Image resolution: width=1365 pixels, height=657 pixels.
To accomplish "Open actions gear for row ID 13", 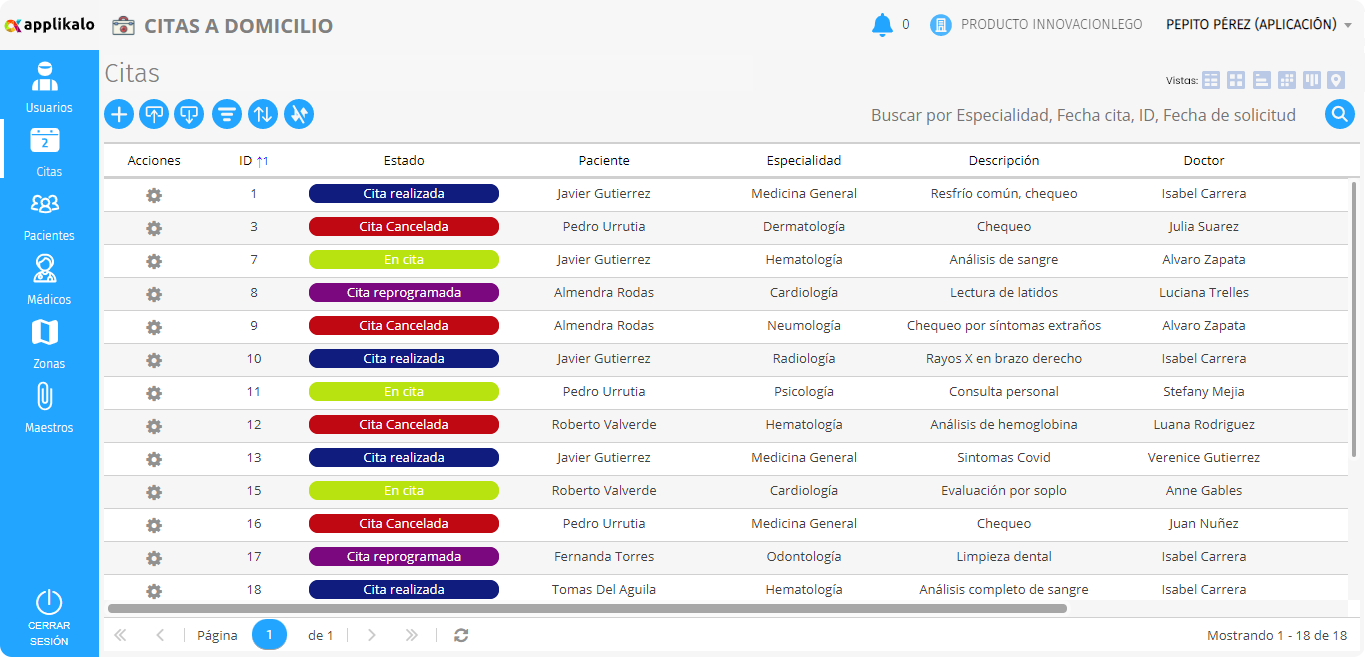I will click(x=154, y=459).
